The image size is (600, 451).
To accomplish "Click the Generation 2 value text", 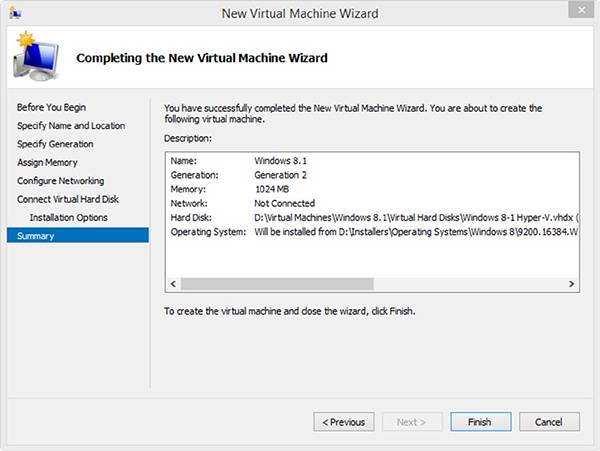I will coord(285,174).
